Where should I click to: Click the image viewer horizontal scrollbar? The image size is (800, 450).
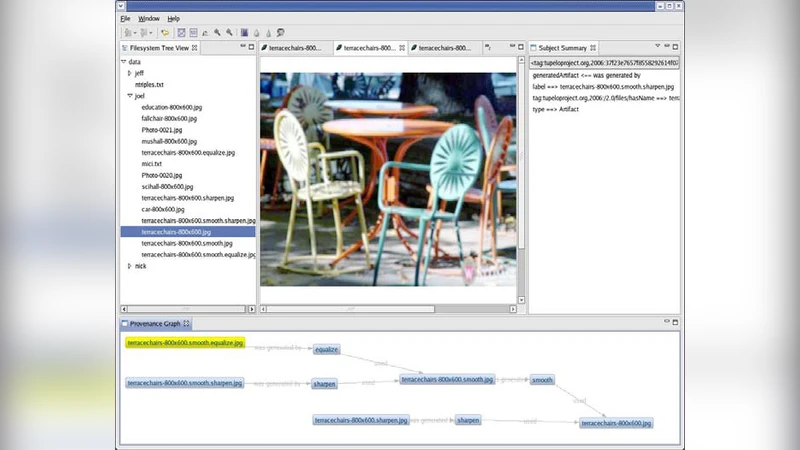(350, 309)
